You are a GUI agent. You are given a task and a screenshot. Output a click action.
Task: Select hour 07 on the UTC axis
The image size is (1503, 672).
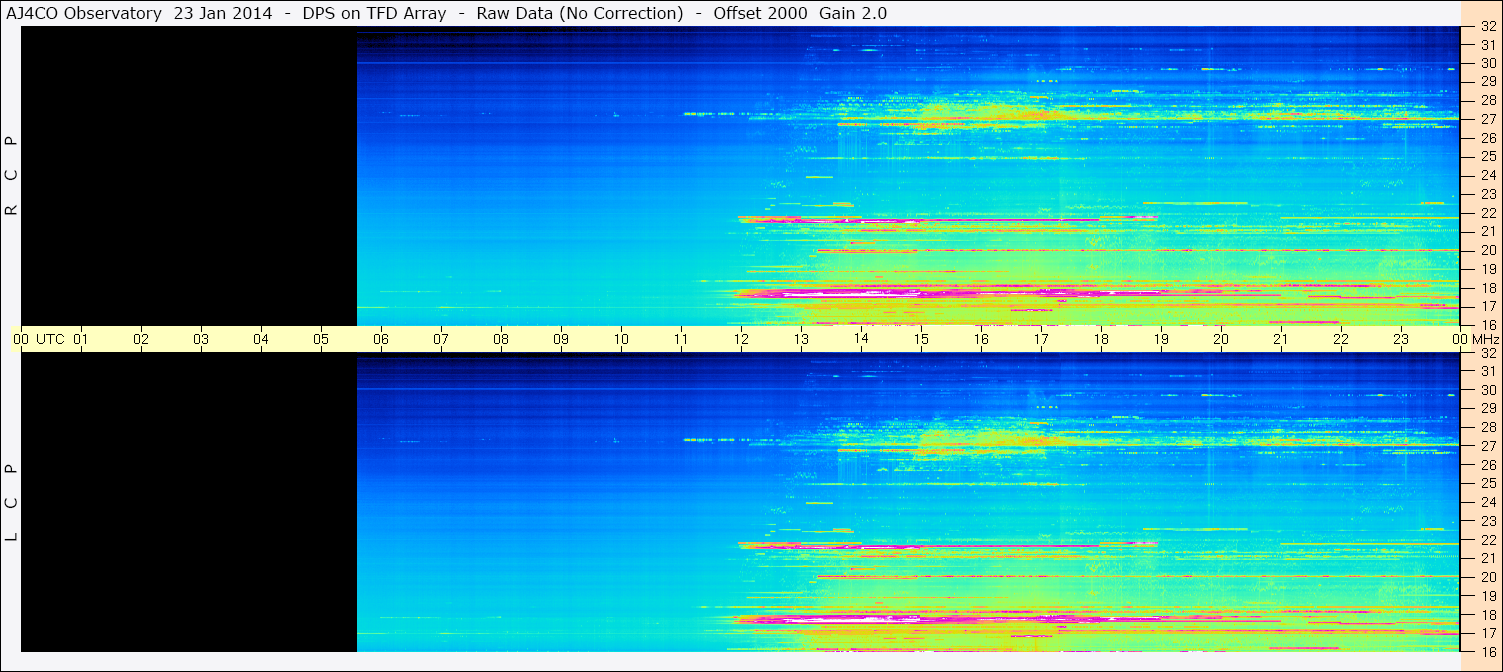pyautogui.click(x=441, y=339)
